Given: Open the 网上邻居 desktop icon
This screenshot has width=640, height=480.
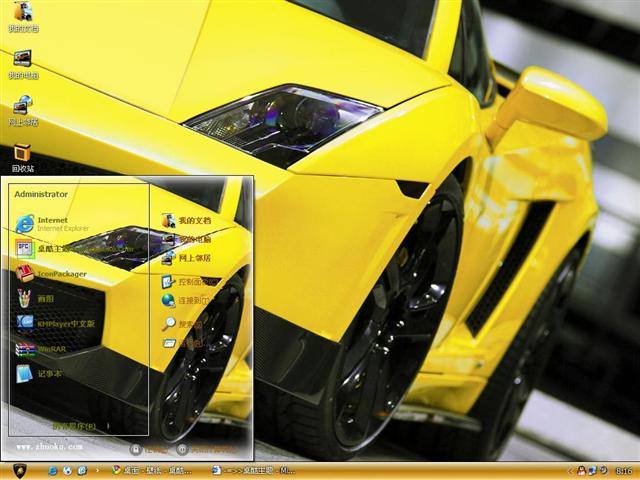Looking at the screenshot, I should [x=23, y=111].
